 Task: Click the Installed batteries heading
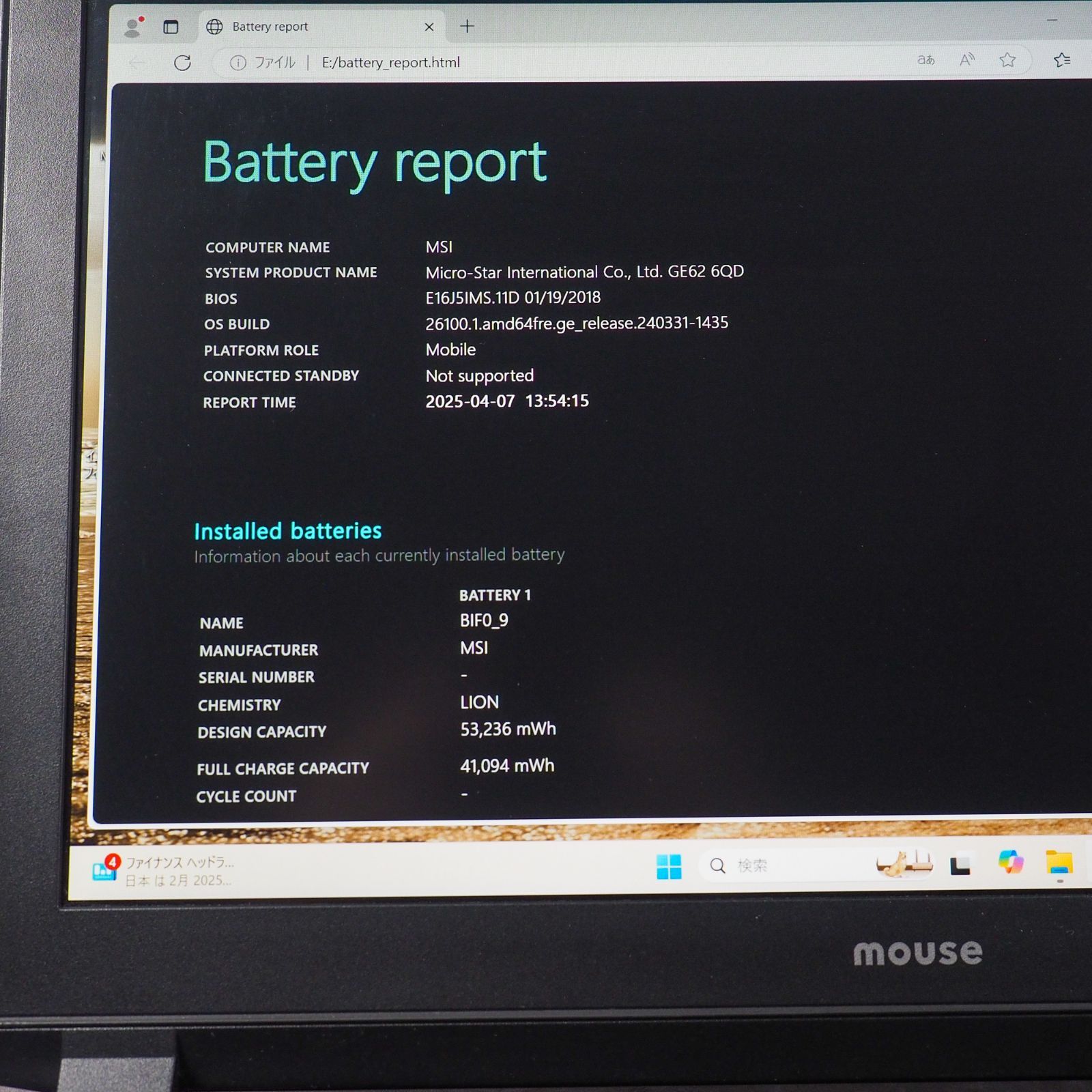point(288,531)
